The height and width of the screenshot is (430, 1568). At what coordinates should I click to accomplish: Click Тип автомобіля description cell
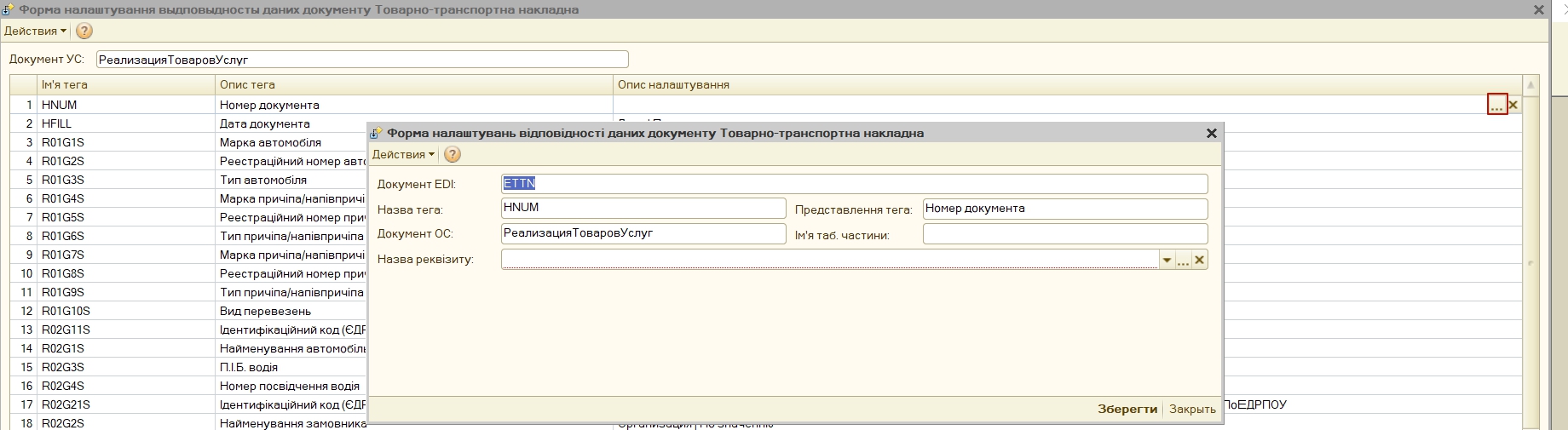click(x=291, y=180)
